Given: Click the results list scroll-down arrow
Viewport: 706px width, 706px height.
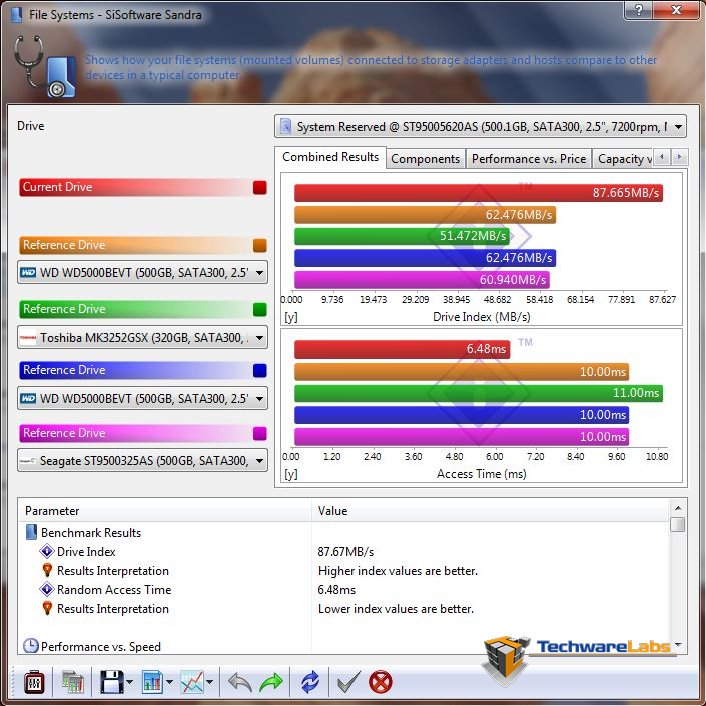Looking at the screenshot, I should 678,645.
